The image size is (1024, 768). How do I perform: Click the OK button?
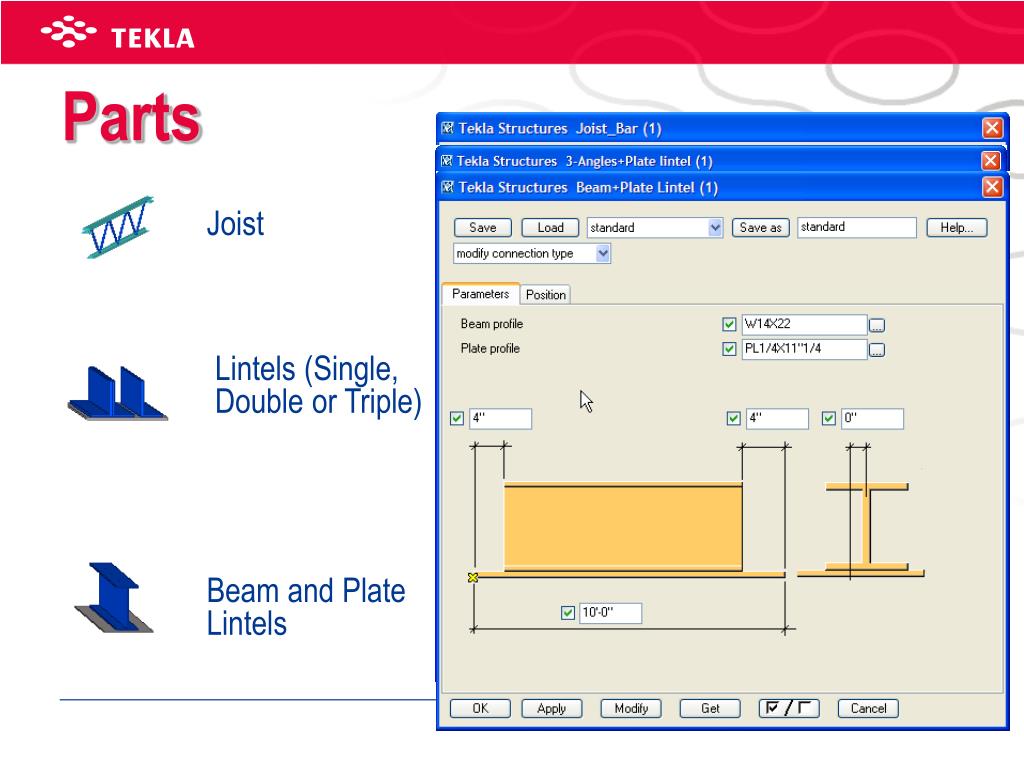tap(481, 709)
